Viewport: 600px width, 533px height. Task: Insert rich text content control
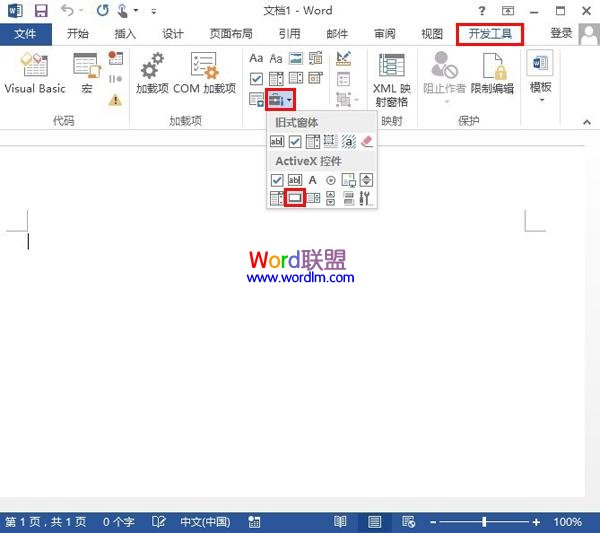[256, 58]
